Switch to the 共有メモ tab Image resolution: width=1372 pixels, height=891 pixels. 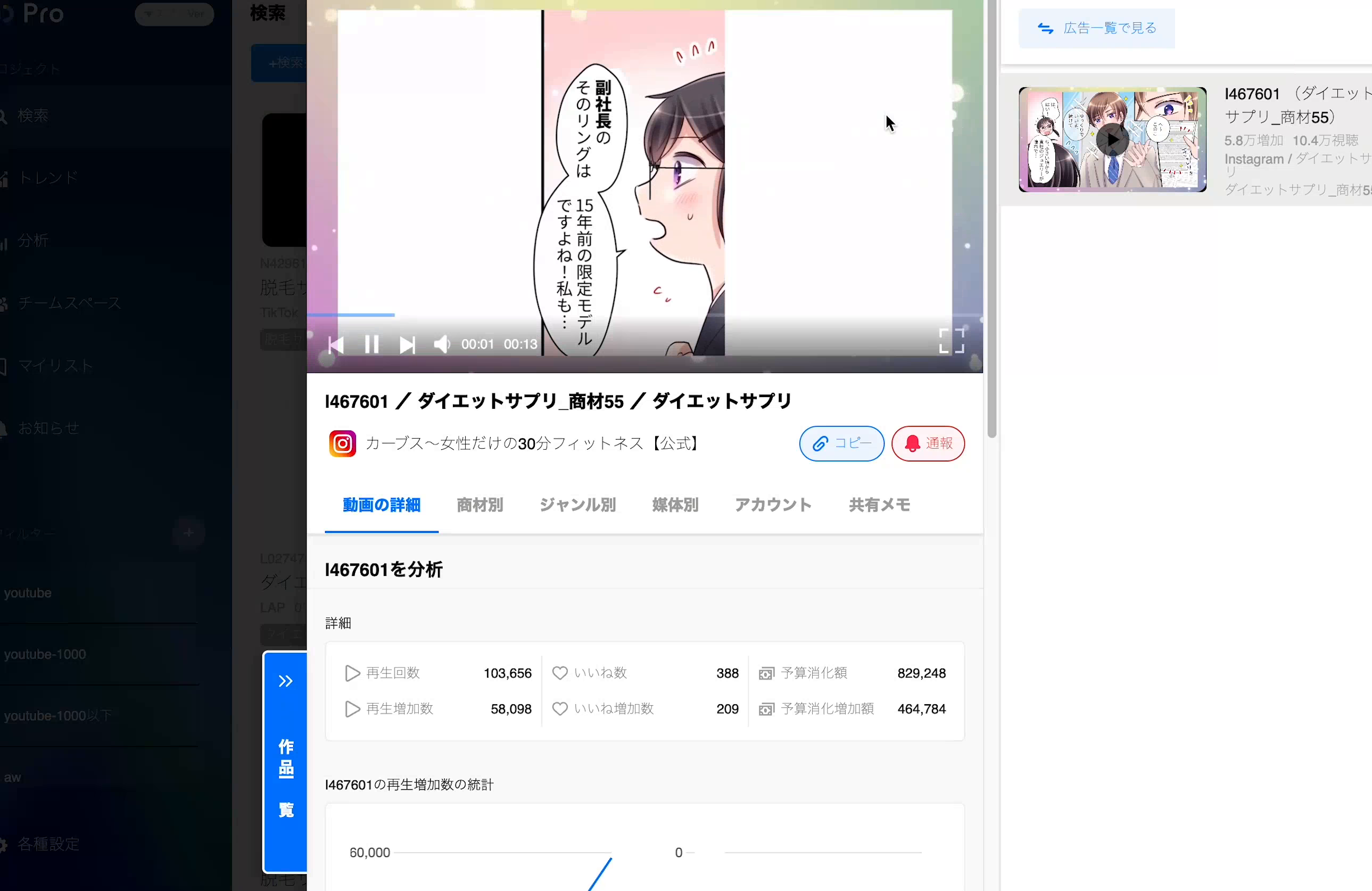[879, 505]
